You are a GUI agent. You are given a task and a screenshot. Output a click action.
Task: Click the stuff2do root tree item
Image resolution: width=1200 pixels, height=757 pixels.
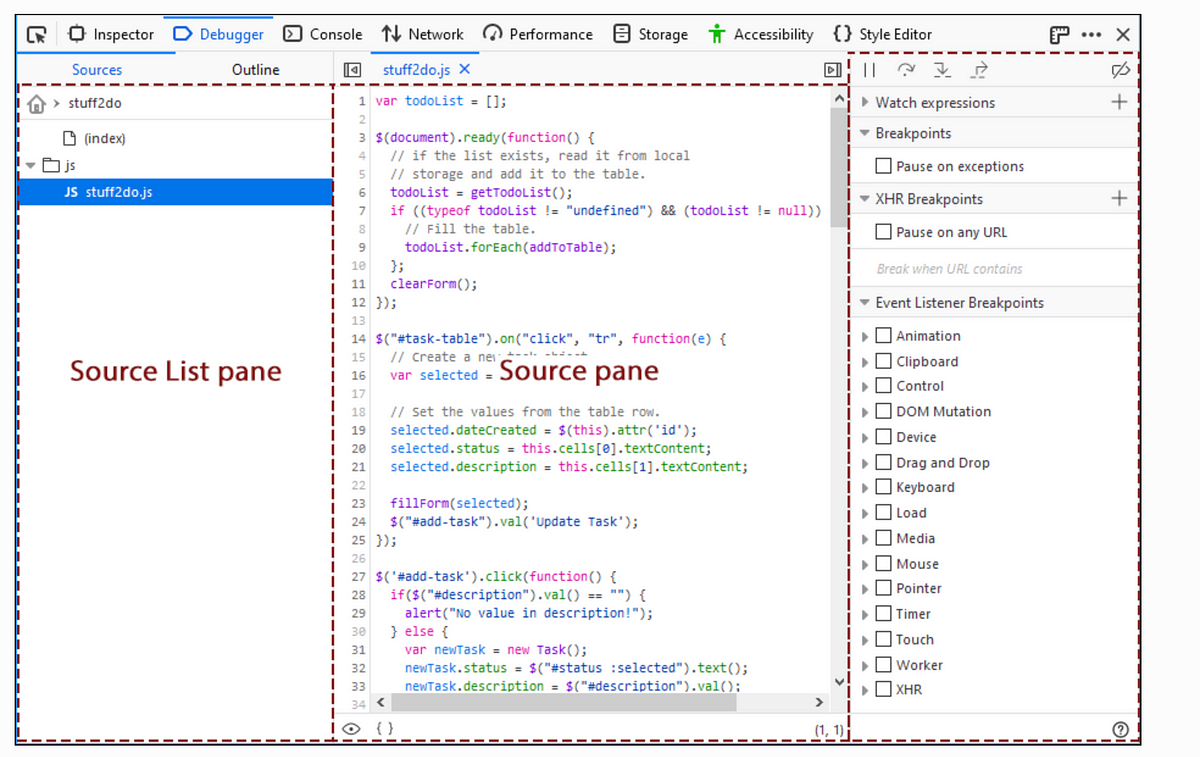click(x=95, y=103)
